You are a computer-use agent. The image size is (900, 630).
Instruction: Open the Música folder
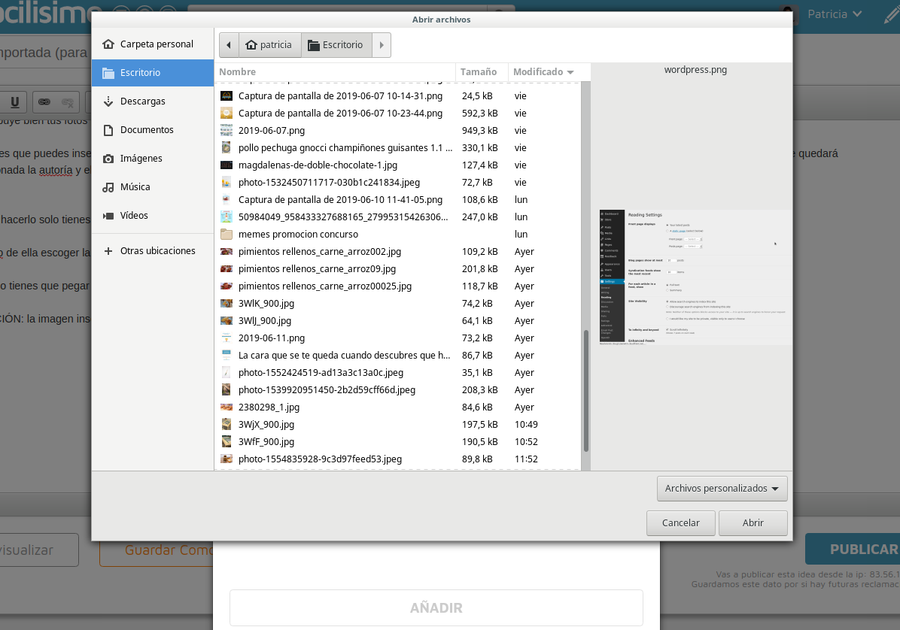click(135, 187)
